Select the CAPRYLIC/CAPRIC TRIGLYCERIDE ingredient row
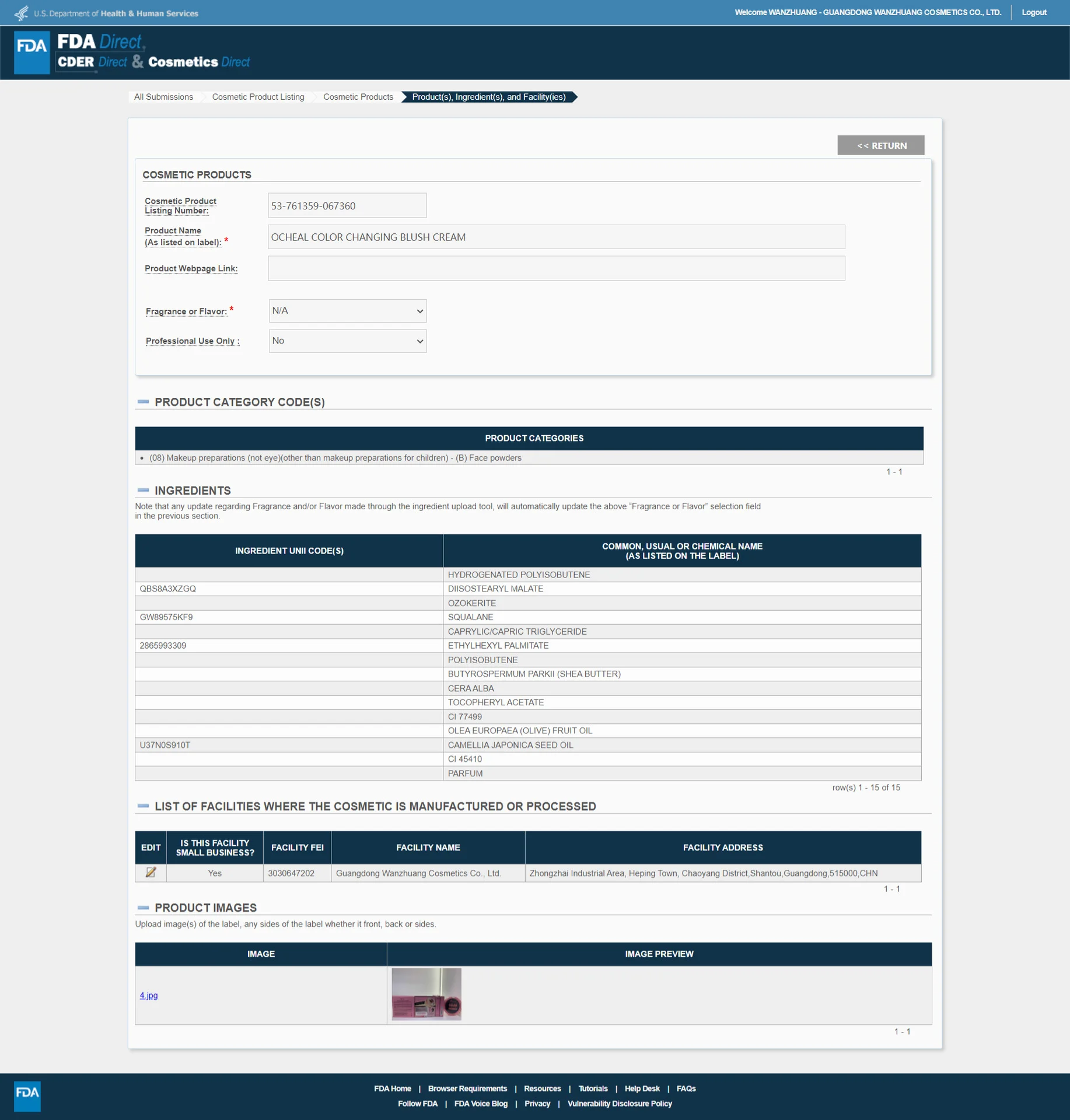1070x1120 pixels. coord(528,632)
